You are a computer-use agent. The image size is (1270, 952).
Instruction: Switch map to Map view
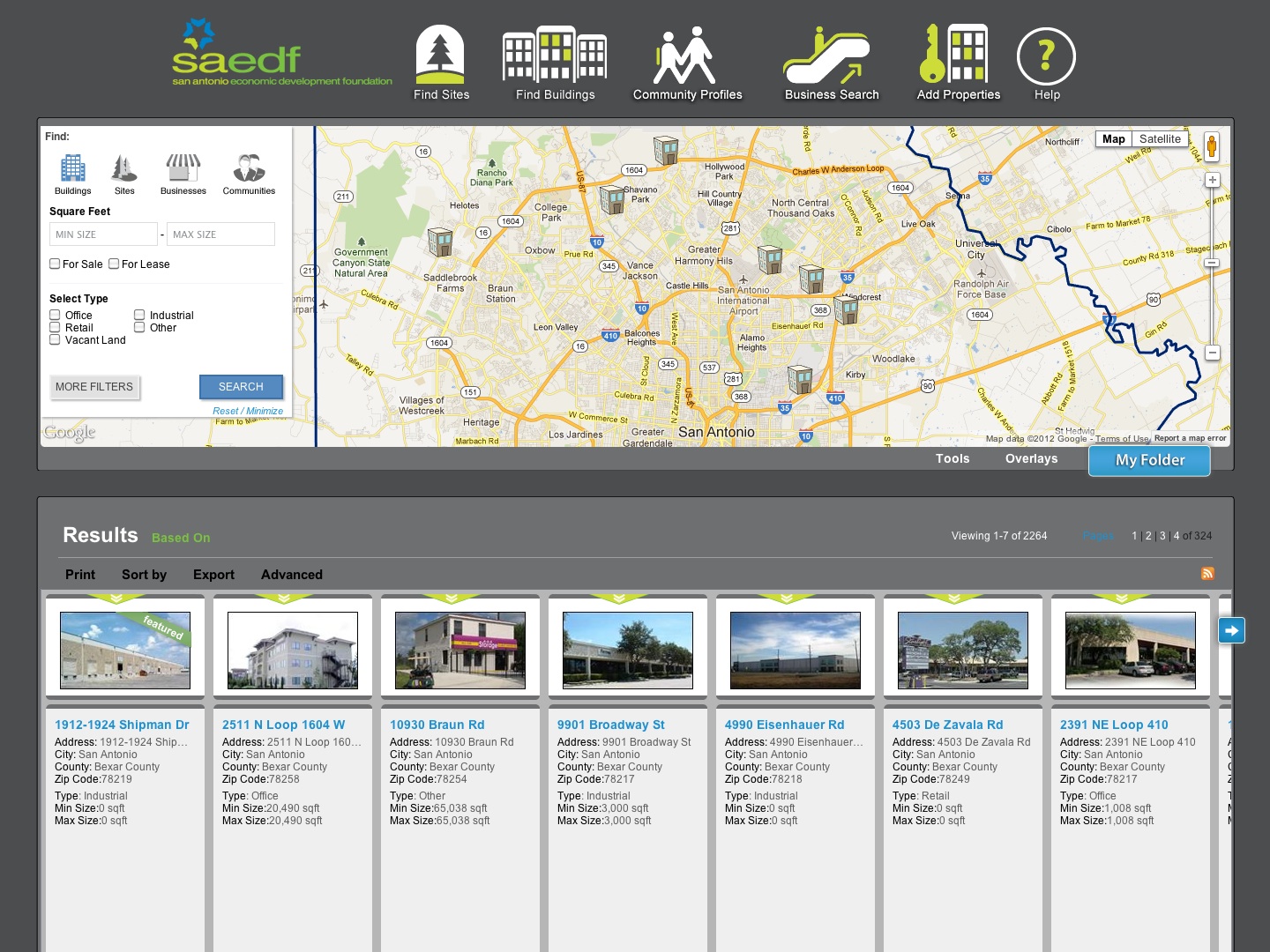point(1114,139)
